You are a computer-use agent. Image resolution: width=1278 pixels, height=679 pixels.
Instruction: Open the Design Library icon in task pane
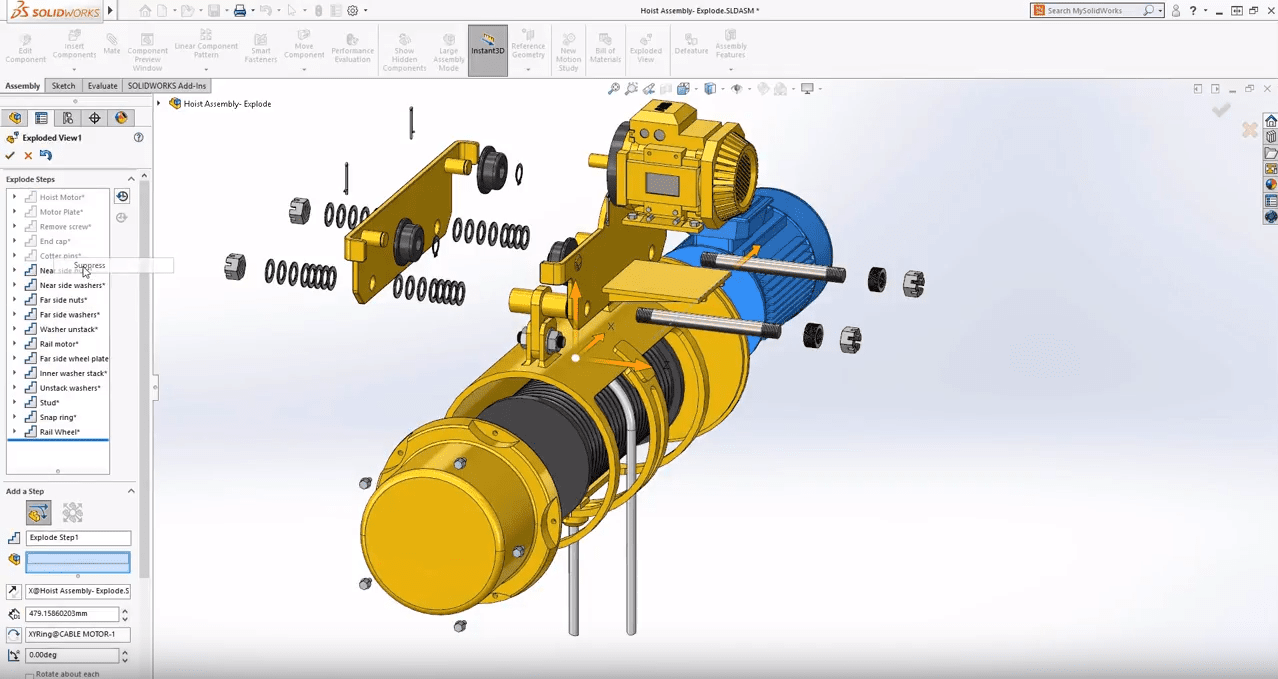1271,137
